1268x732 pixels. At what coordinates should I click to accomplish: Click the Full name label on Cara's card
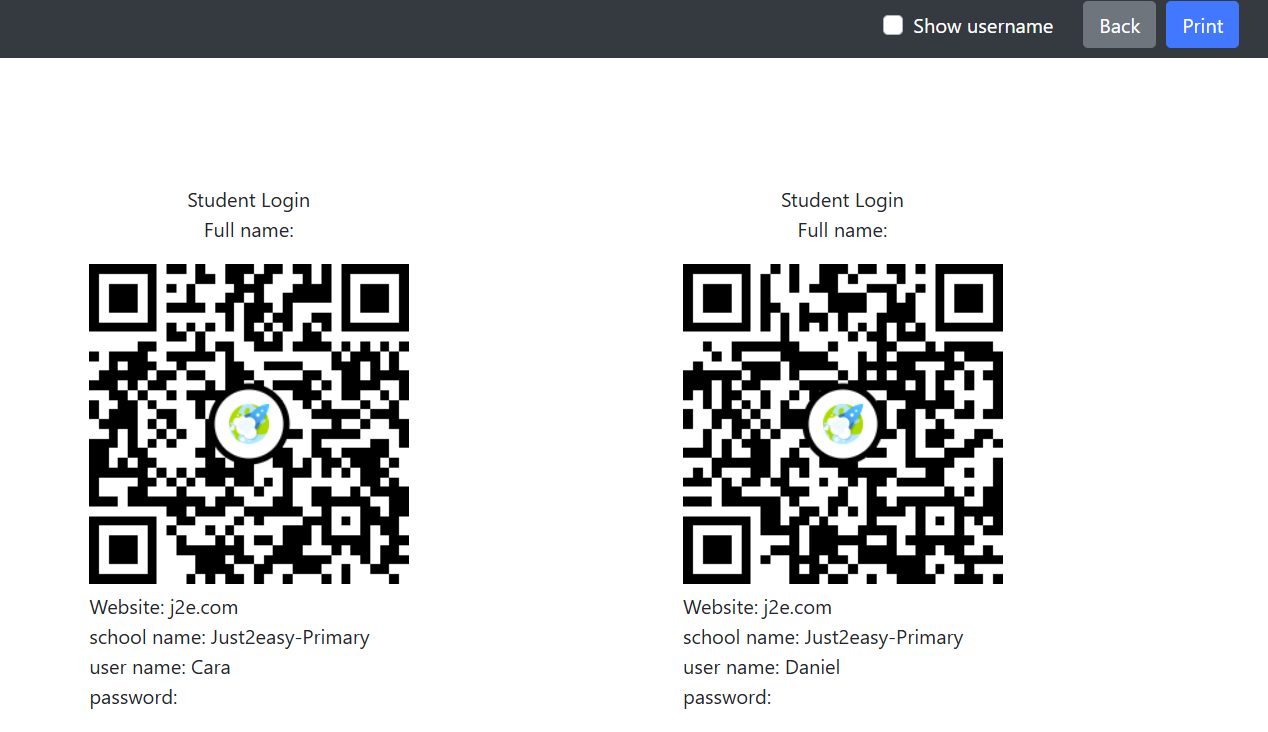(x=249, y=230)
